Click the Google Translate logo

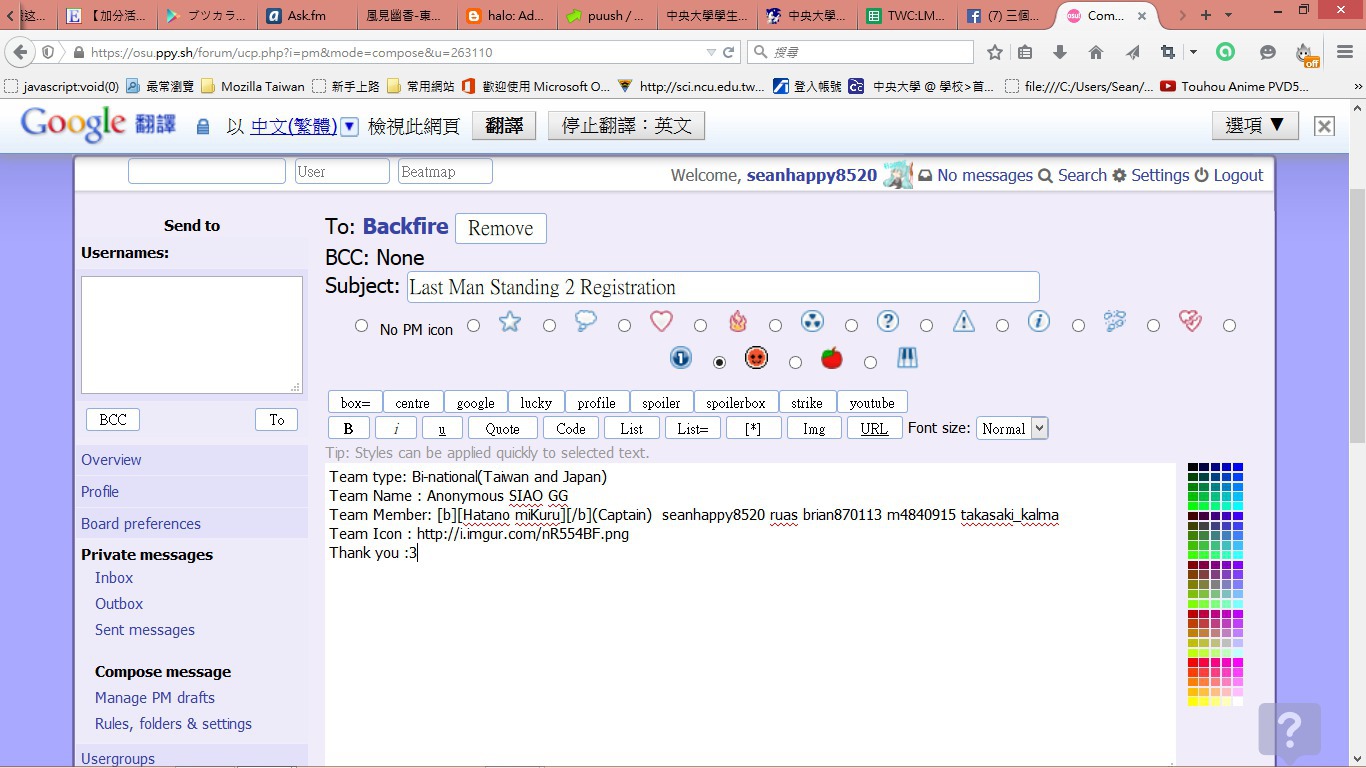pyautogui.click(x=98, y=124)
